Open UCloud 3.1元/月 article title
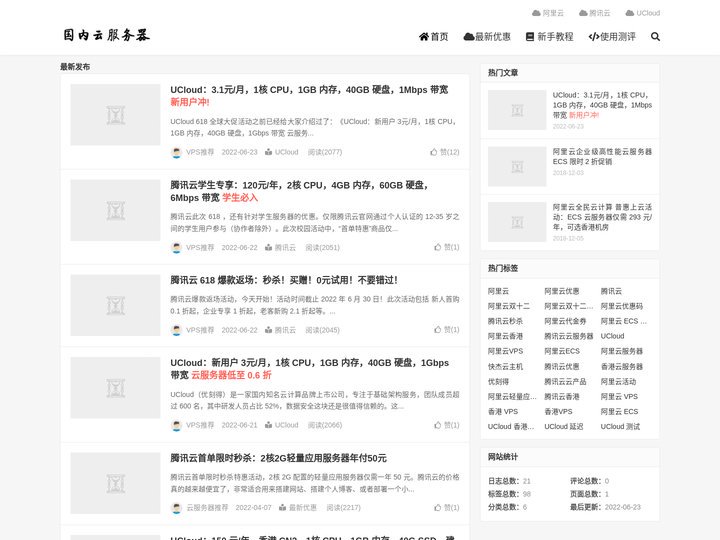This screenshot has width=720, height=540. pyautogui.click(x=309, y=96)
